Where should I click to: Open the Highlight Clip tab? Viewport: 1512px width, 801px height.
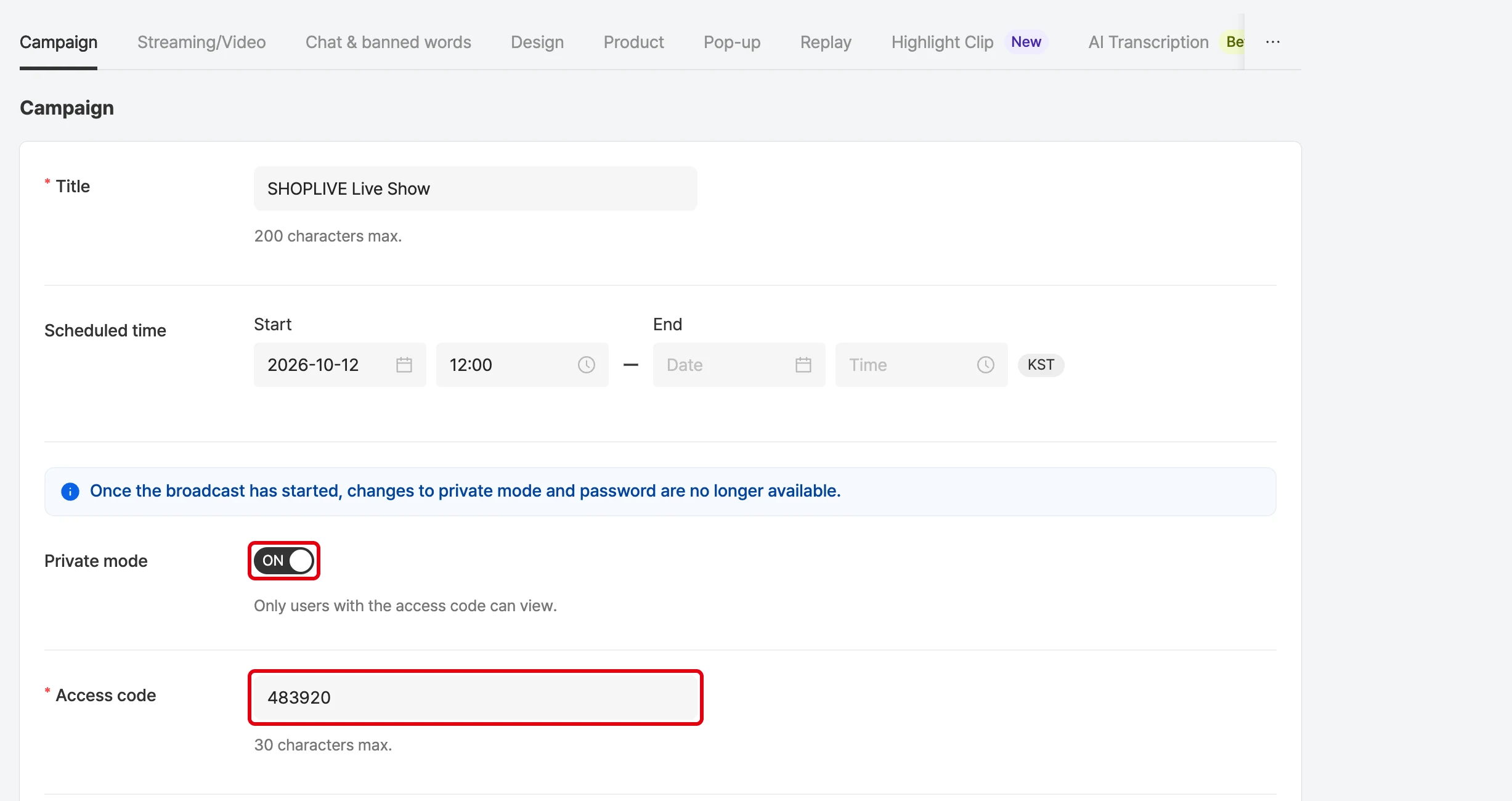[x=943, y=42]
